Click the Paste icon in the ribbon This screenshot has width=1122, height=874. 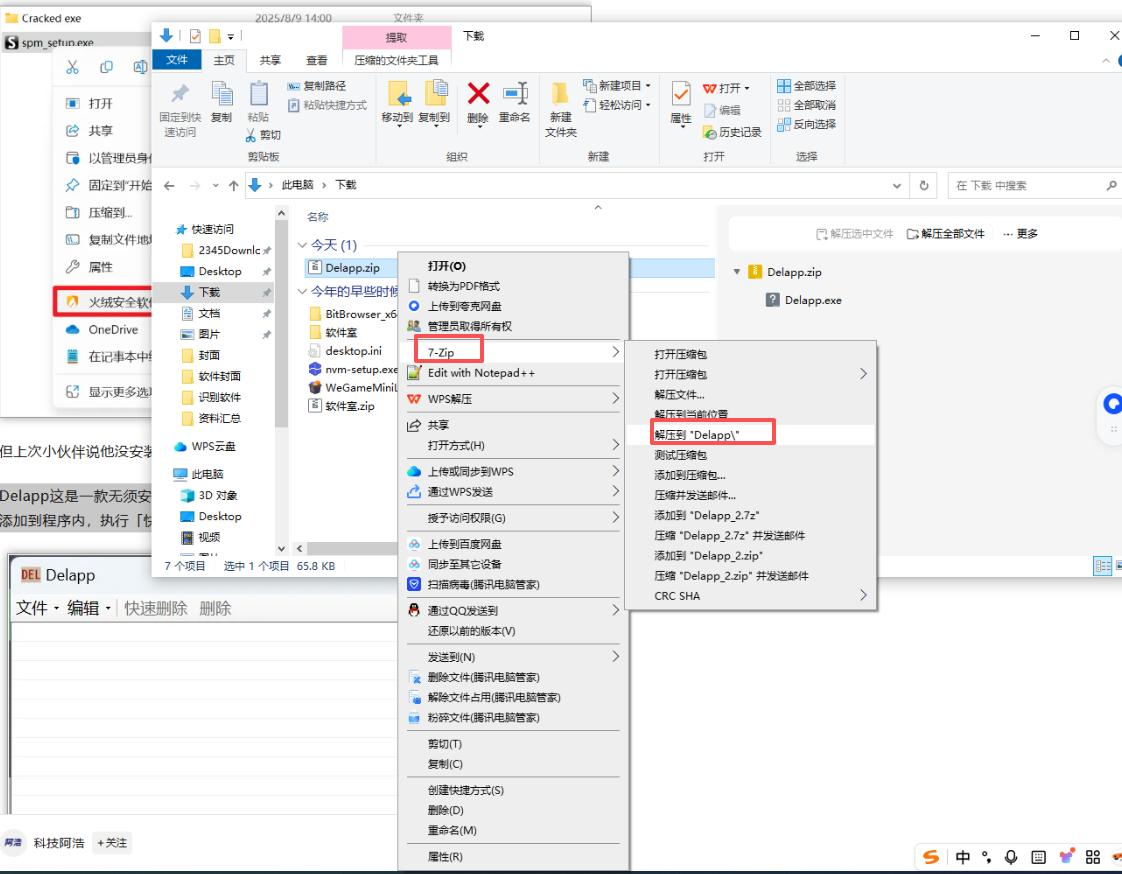point(258,94)
